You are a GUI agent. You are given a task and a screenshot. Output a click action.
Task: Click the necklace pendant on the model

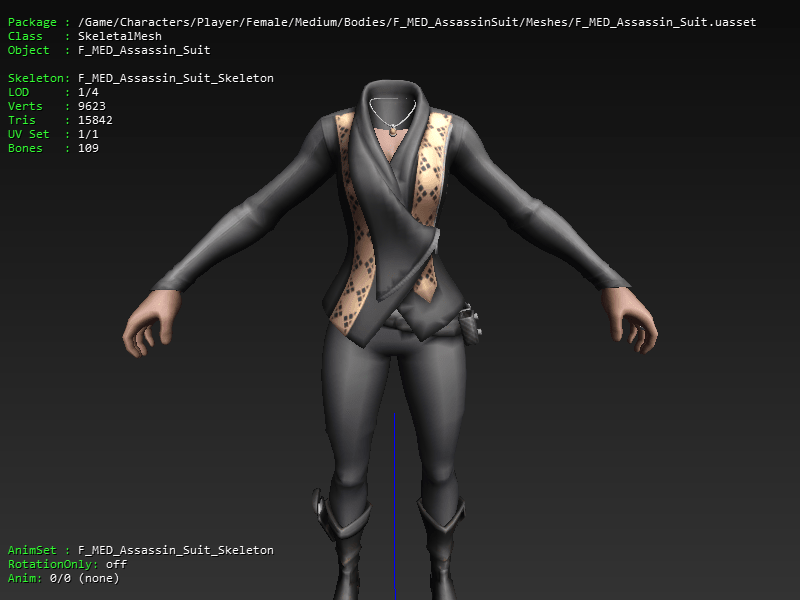(x=392, y=132)
